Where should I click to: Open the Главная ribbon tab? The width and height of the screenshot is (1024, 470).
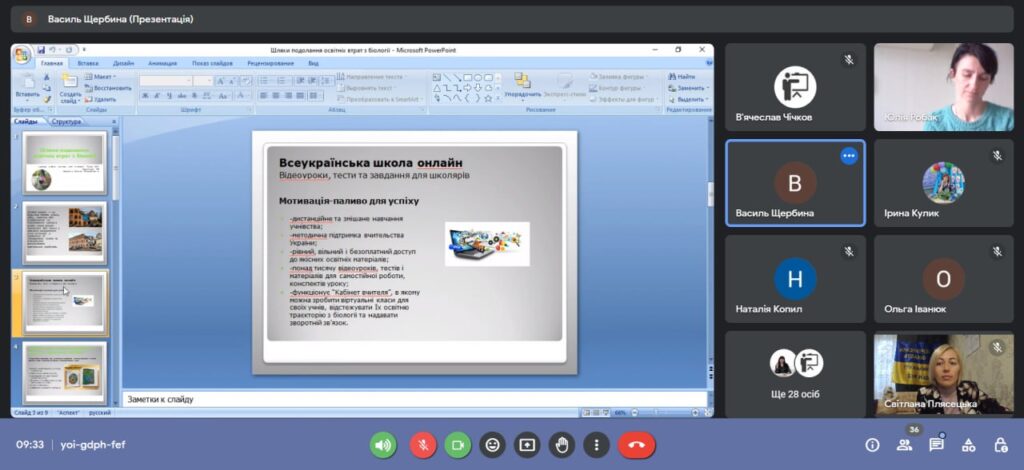pyautogui.click(x=52, y=63)
